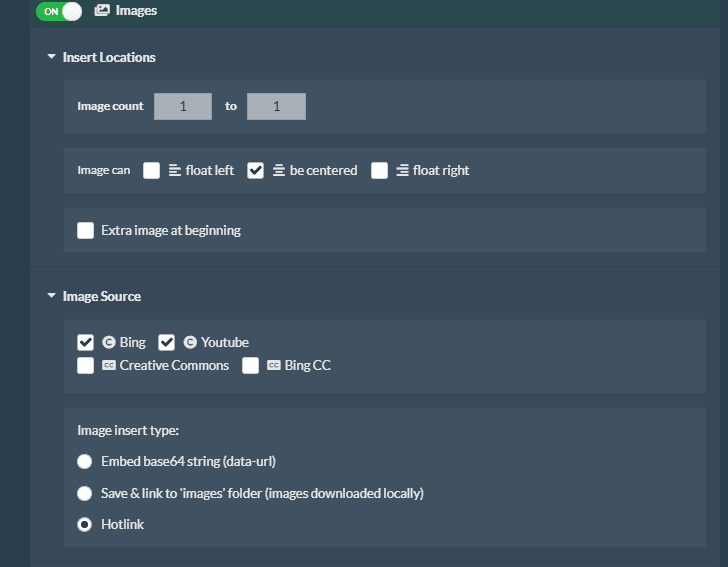Click the float right alignment icon
This screenshot has height=567, width=728.
pos(402,170)
